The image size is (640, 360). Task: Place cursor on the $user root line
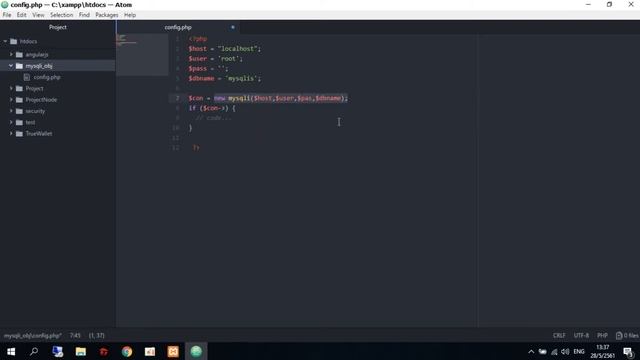click(215, 58)
